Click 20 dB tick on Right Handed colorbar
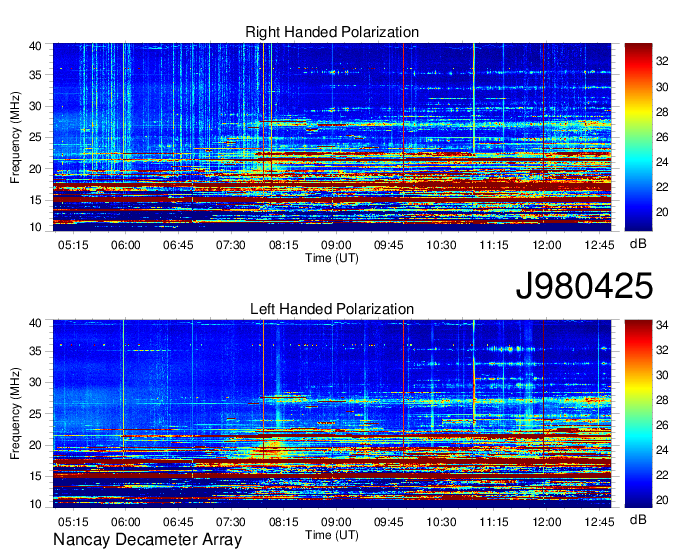 tap(662, 212)
